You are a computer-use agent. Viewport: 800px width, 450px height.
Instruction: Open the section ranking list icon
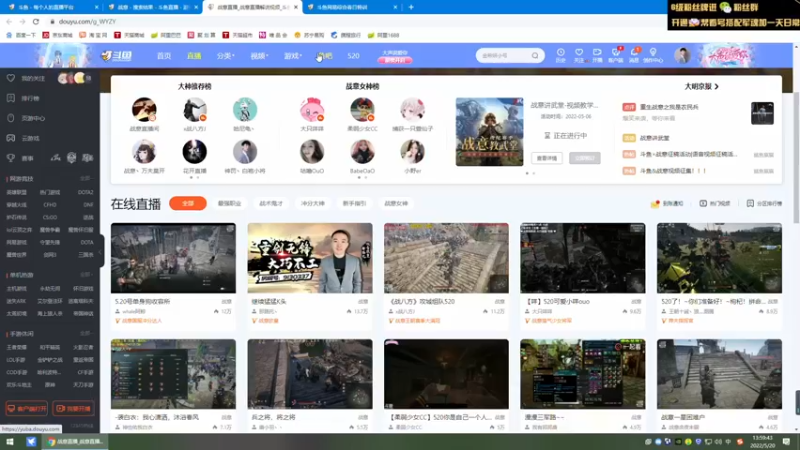click(750, 203)
